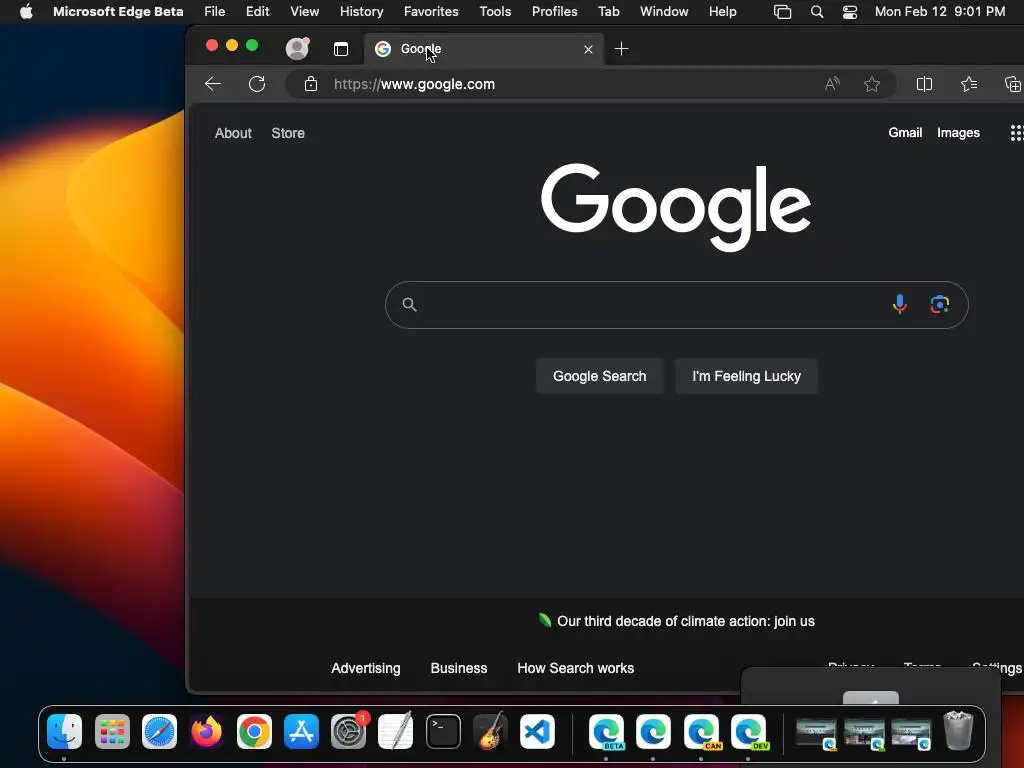The height and width of the screenshot is (768, 1024).
Task: Open the Help menu
Action: [722, 11]
